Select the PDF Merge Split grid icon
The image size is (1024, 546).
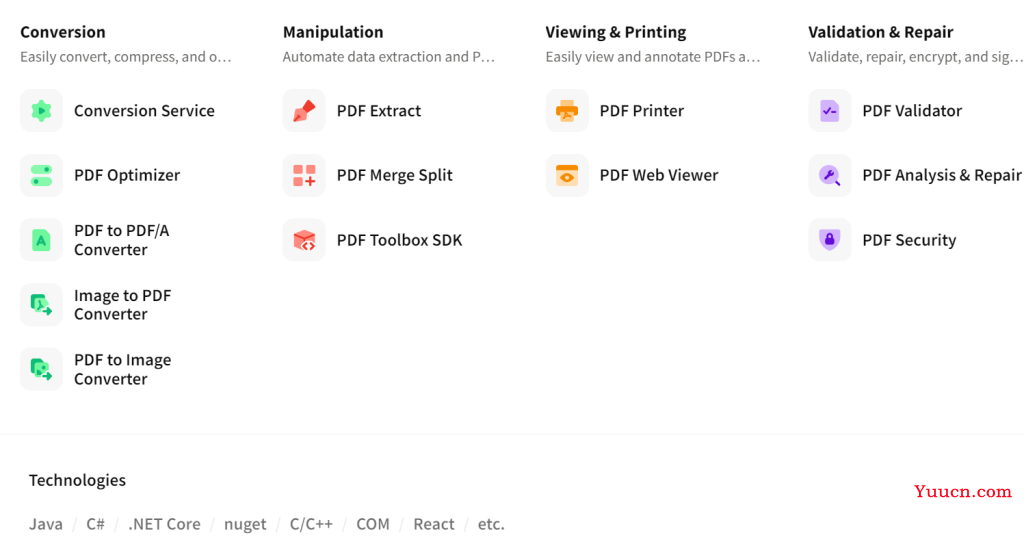point(304,175)
